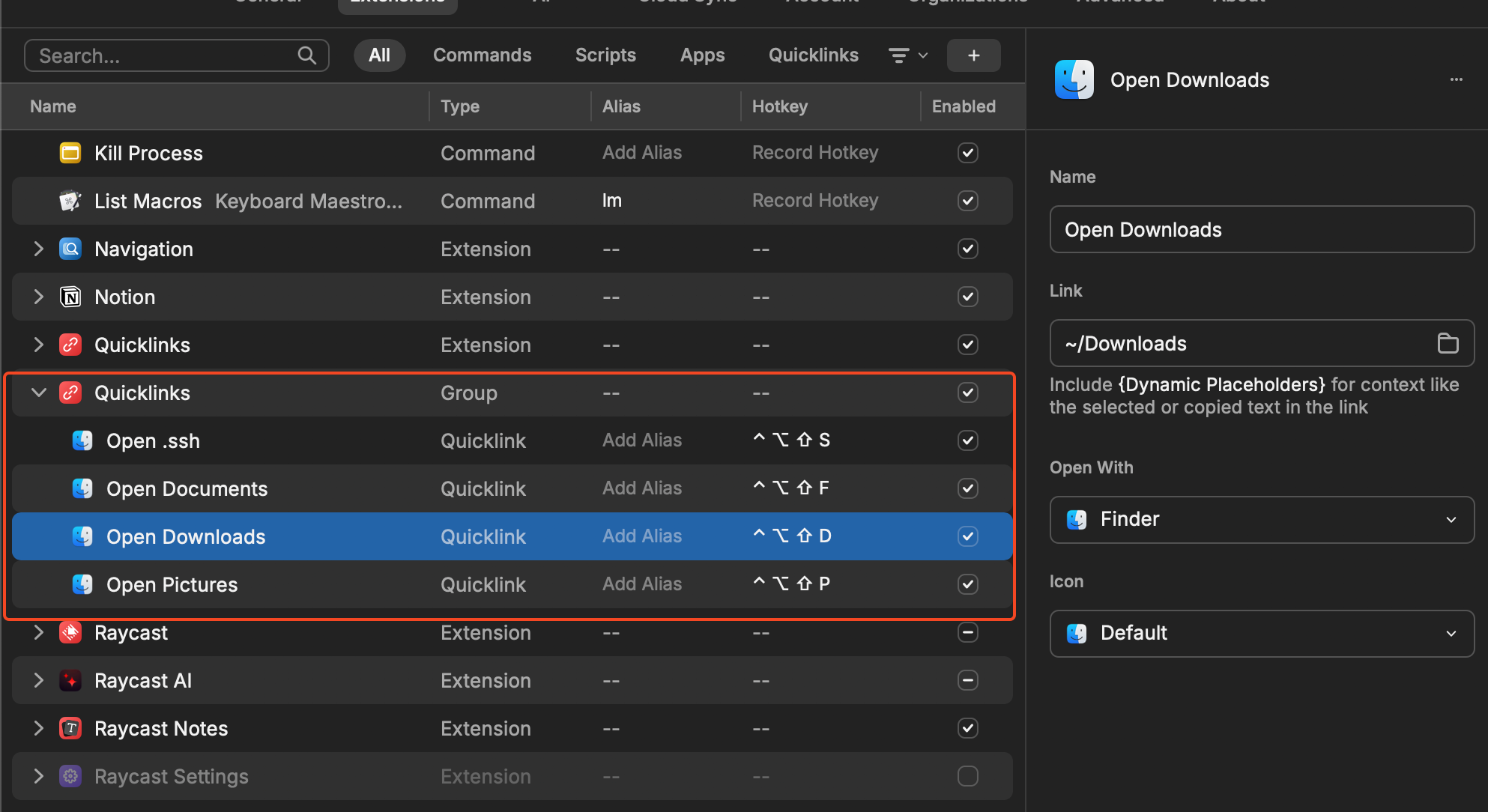Switch to the Commands filter tab
This screenshot has width=1488, height=812.
482,55
